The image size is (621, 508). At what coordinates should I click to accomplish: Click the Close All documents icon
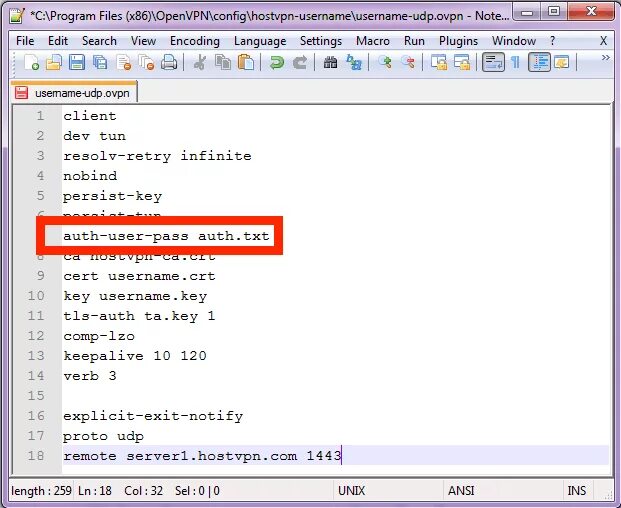click(146, 63)
